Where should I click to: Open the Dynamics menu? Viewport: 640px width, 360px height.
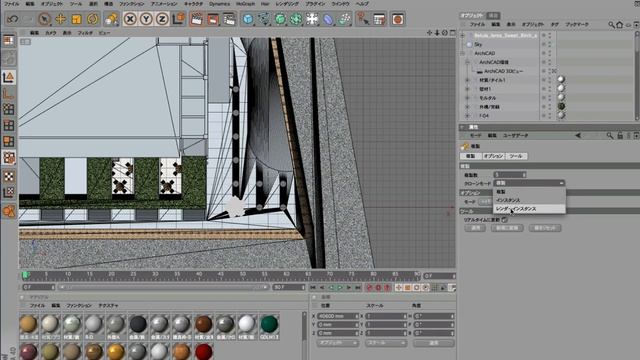[219, 4]
